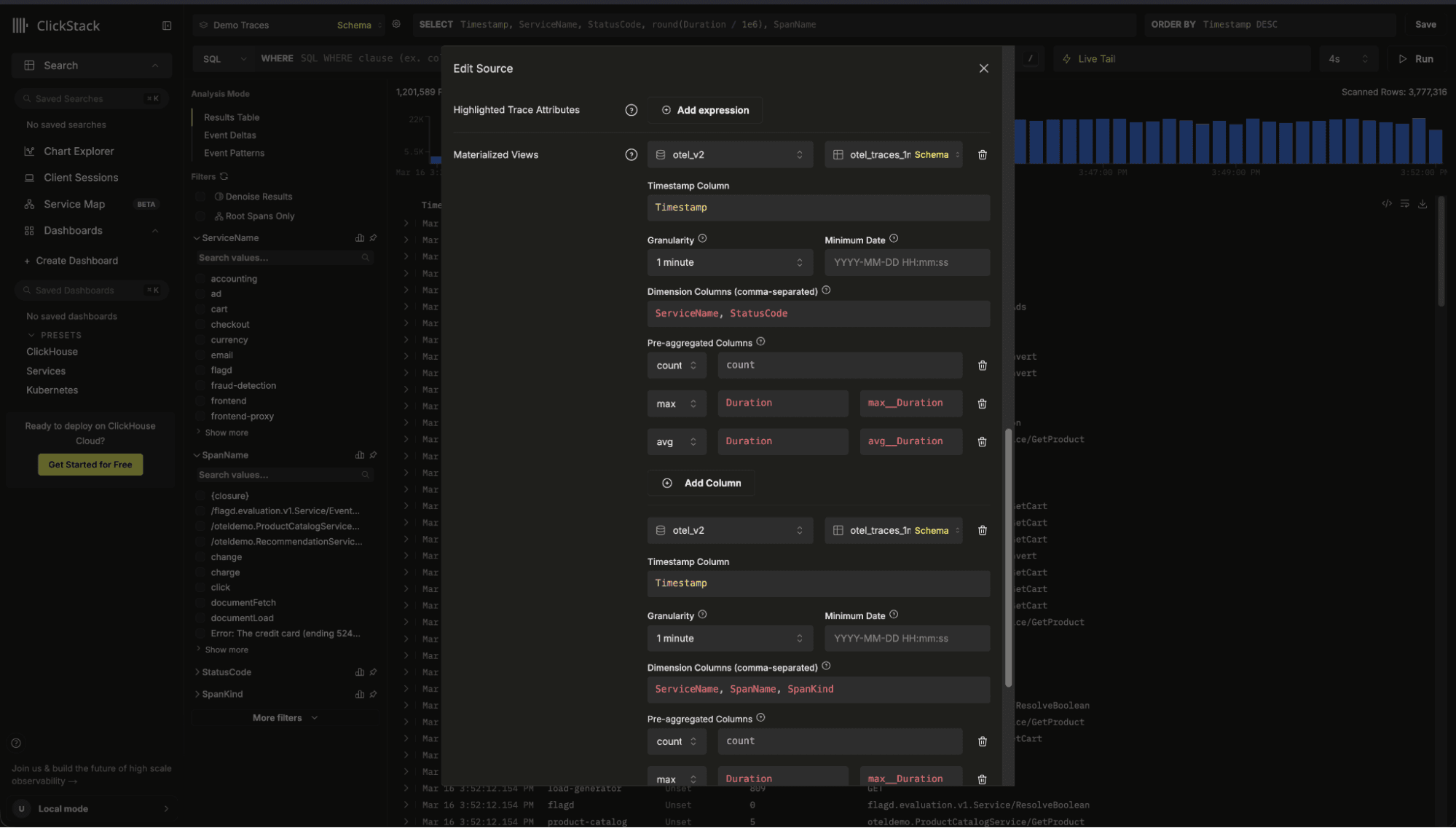This screenshot has width=1456, height=828.
Task: Open Highlighted Trace Attributes help icon
Action: tap(631, 110)
